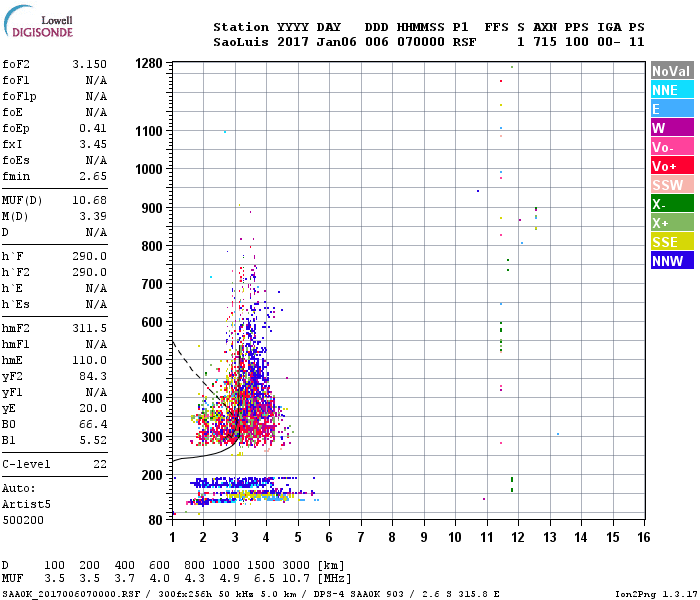Click the foF2 value 3.150

[90, 64]
